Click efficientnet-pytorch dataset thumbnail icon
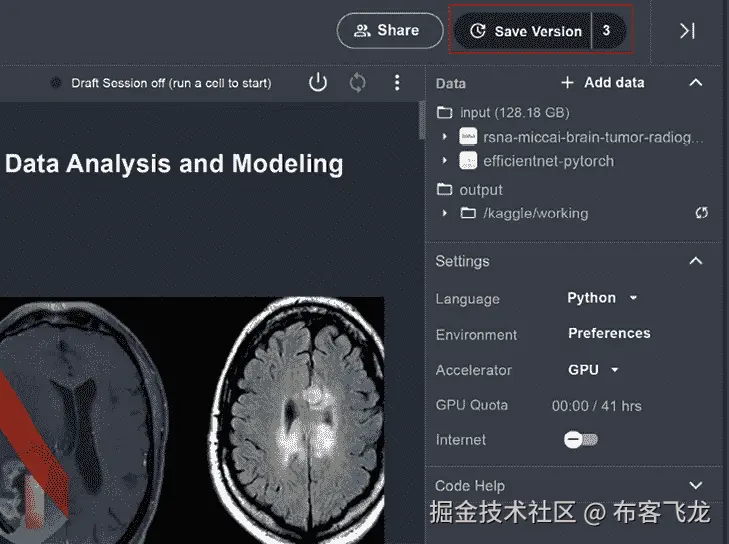 click(x=468, y=160)
